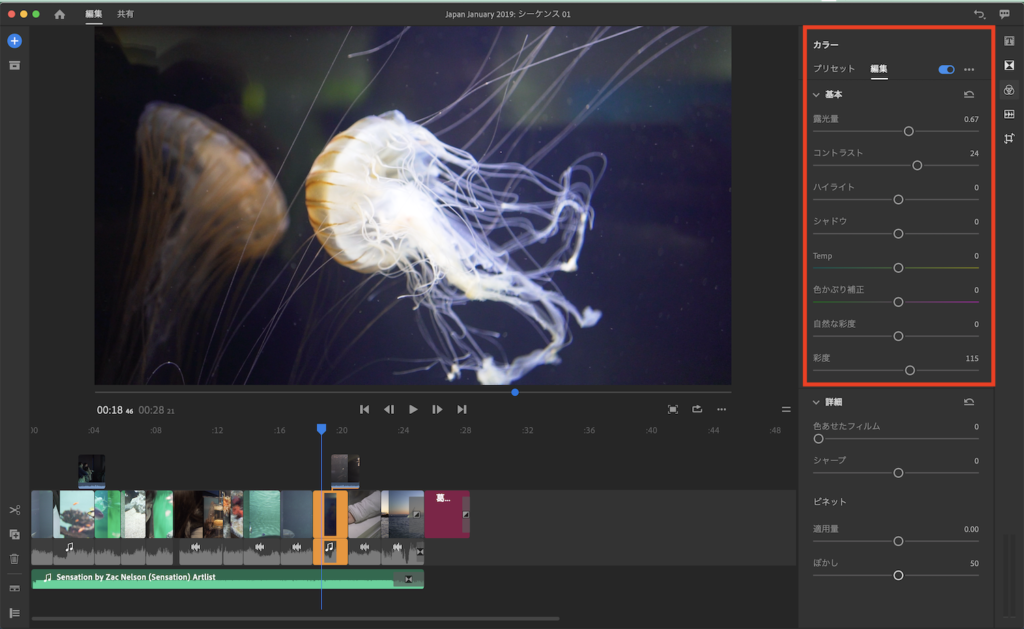Click the blue add media plus button
Screen dimensions: 1024x629
(x=14, y=41)
